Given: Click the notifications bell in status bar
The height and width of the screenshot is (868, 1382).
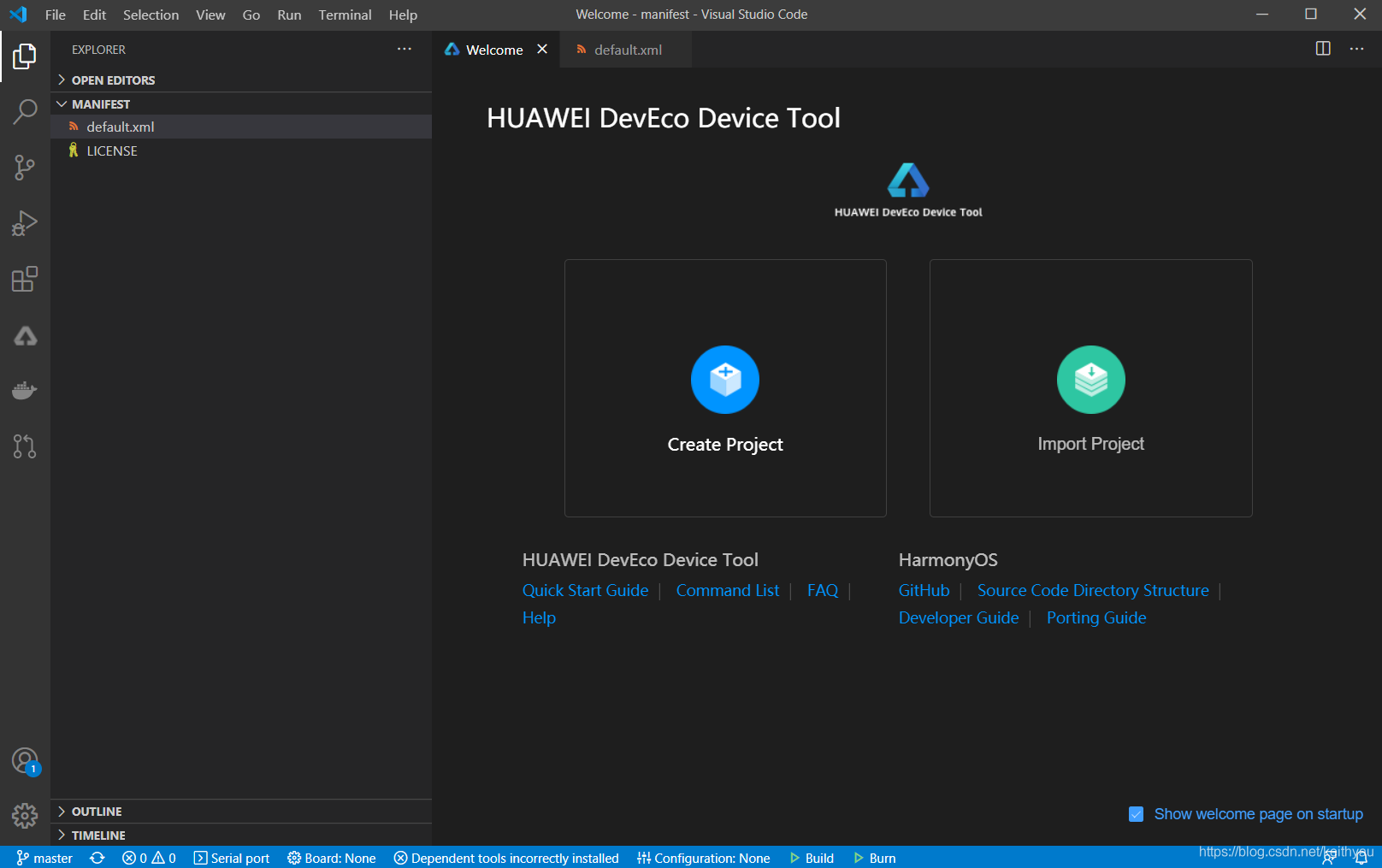Looking at the screenshot, I should click(x=1361, y=858).
